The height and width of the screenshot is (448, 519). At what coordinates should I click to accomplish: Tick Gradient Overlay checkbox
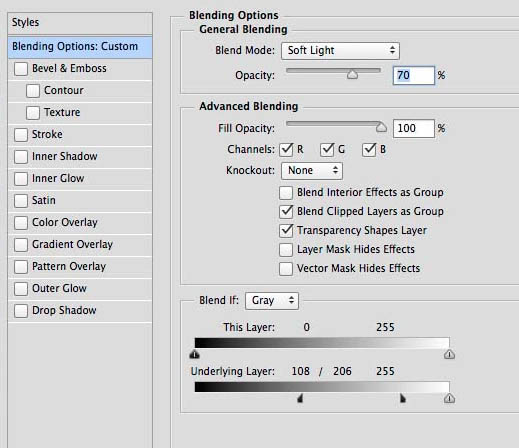[x=21, y=245]
